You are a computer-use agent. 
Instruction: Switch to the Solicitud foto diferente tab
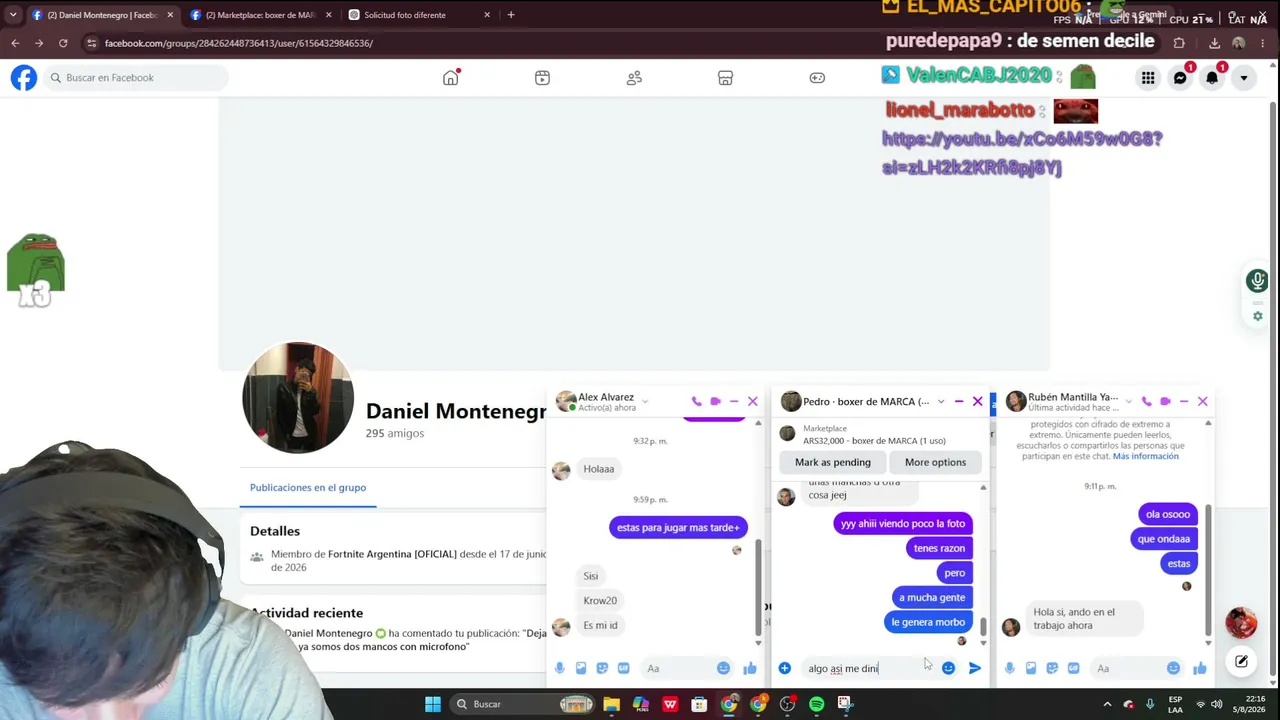(x=418, y=15)
